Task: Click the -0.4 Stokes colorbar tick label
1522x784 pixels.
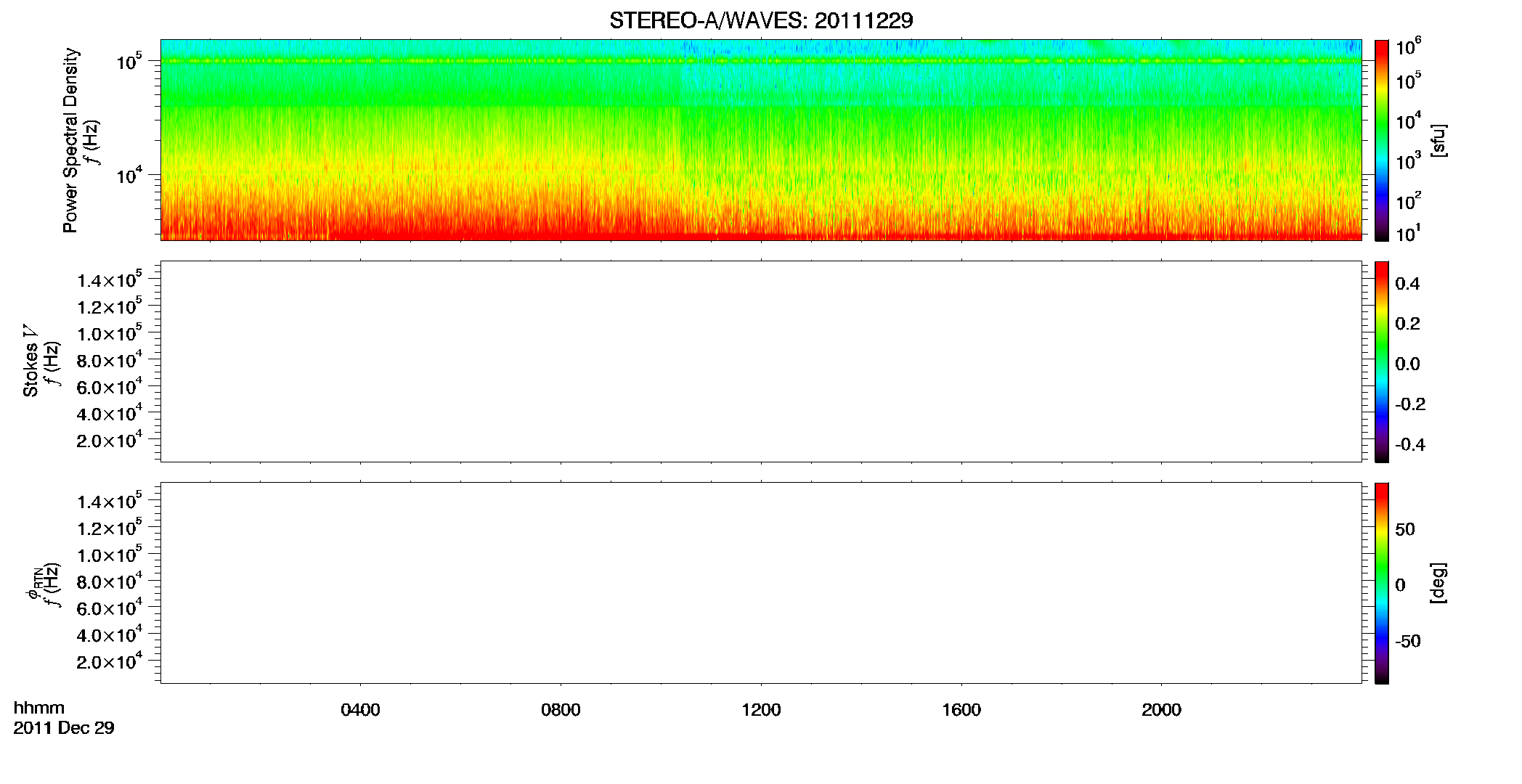Action: tap(1409, 445)
